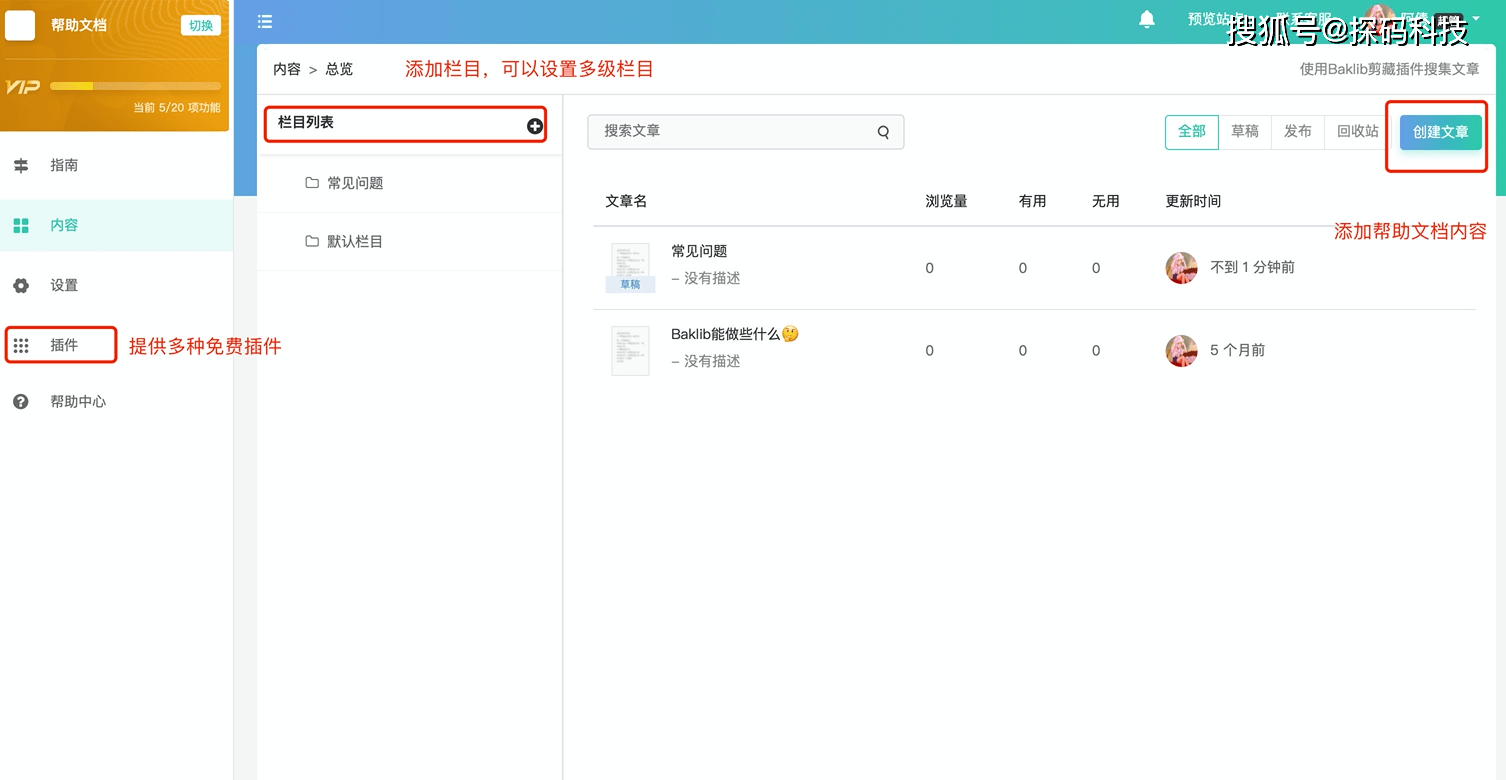1506x780 pixels.
Task: Click the VIP feature progress bar
Action: click(x=135, y=87)
